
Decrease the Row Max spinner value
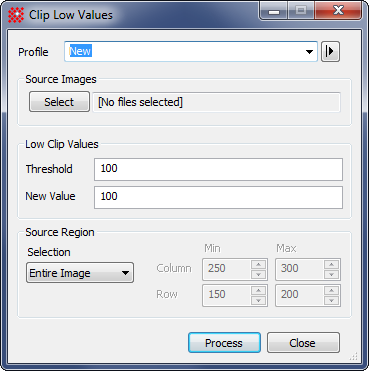[331, 300]
